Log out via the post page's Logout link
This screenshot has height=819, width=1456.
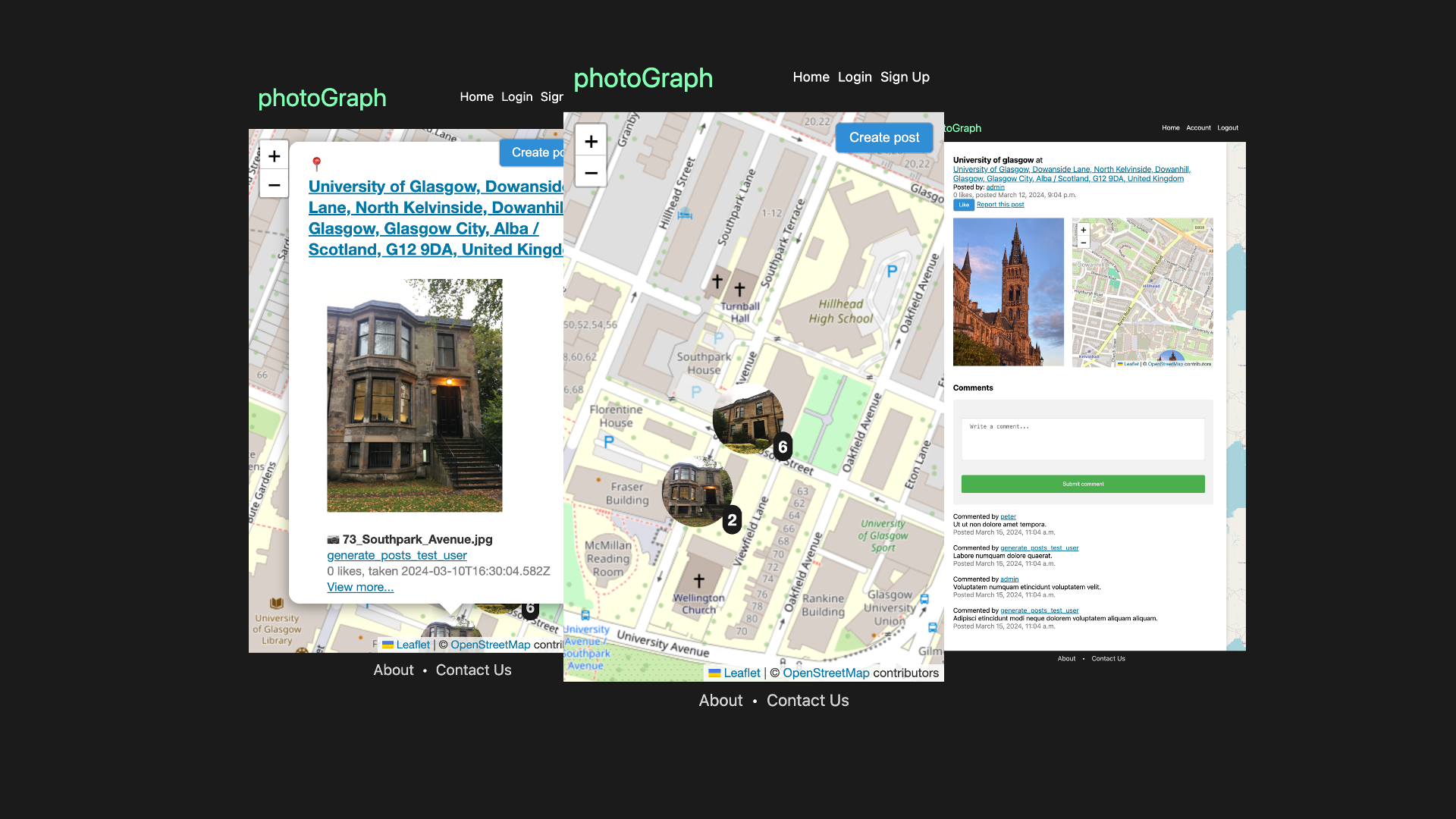(x=1228, y=127)
